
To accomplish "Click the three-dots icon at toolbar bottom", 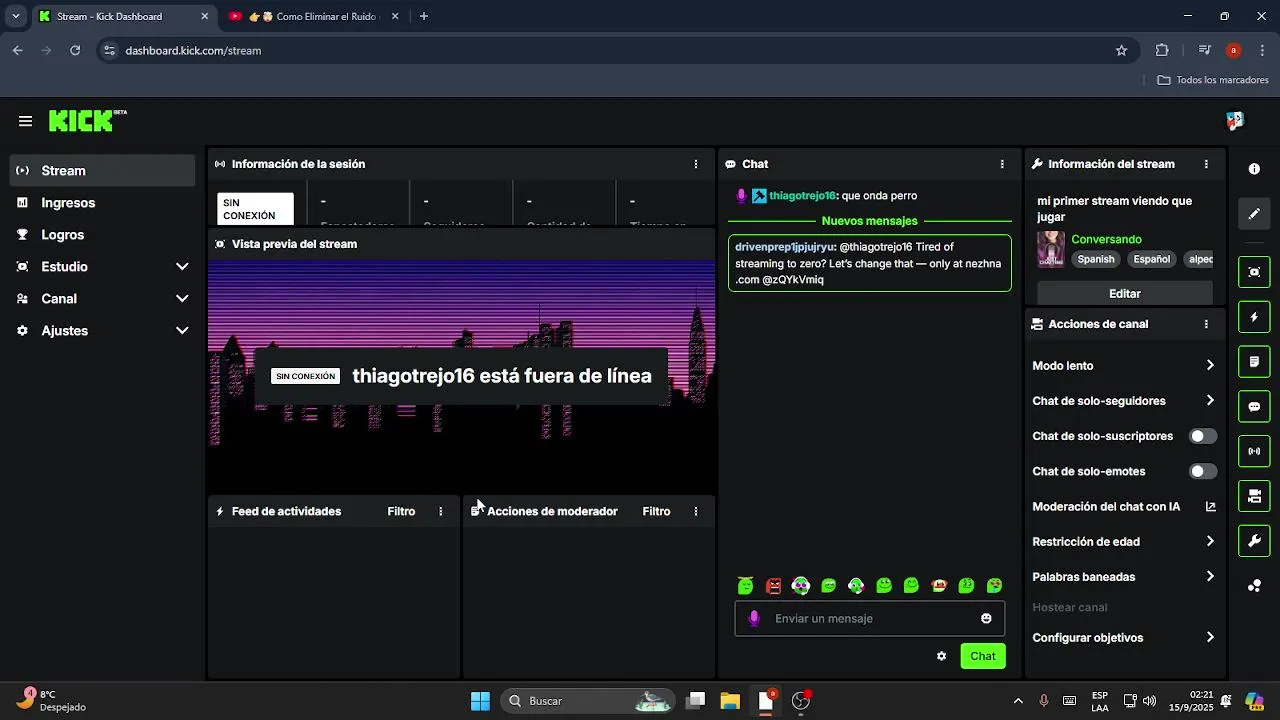I will point(1254,586).
